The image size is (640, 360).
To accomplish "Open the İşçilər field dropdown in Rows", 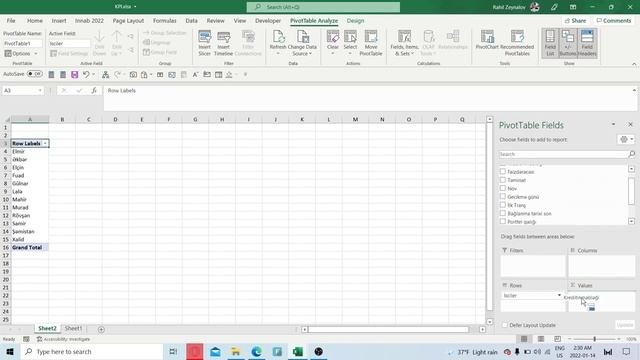I will (x=559, y=295).
